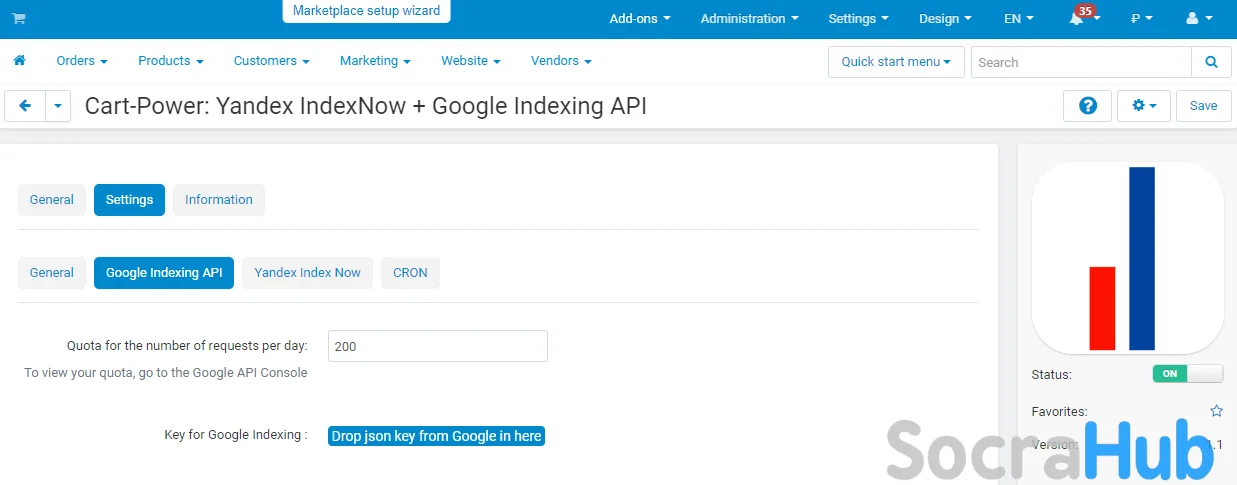Expand the caret next to back arrow
Image resolution: width=1237 pixels, height=485 pixels.
click(58, 106)
